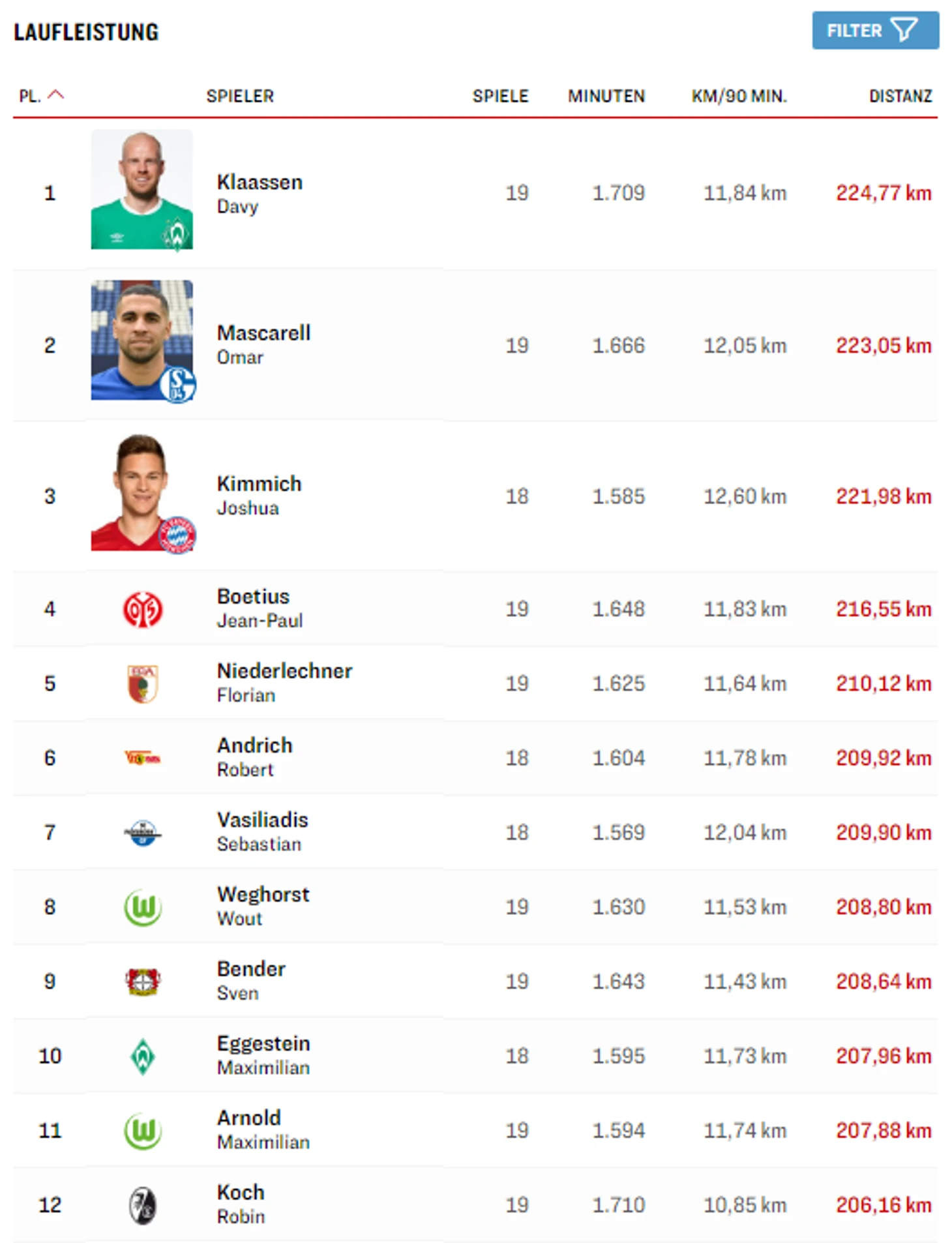Viewport: 952px width, 1243px height.
Task: Click the SC Freiburg logo
Action: pyautogui.click(x=143, y=1205)
